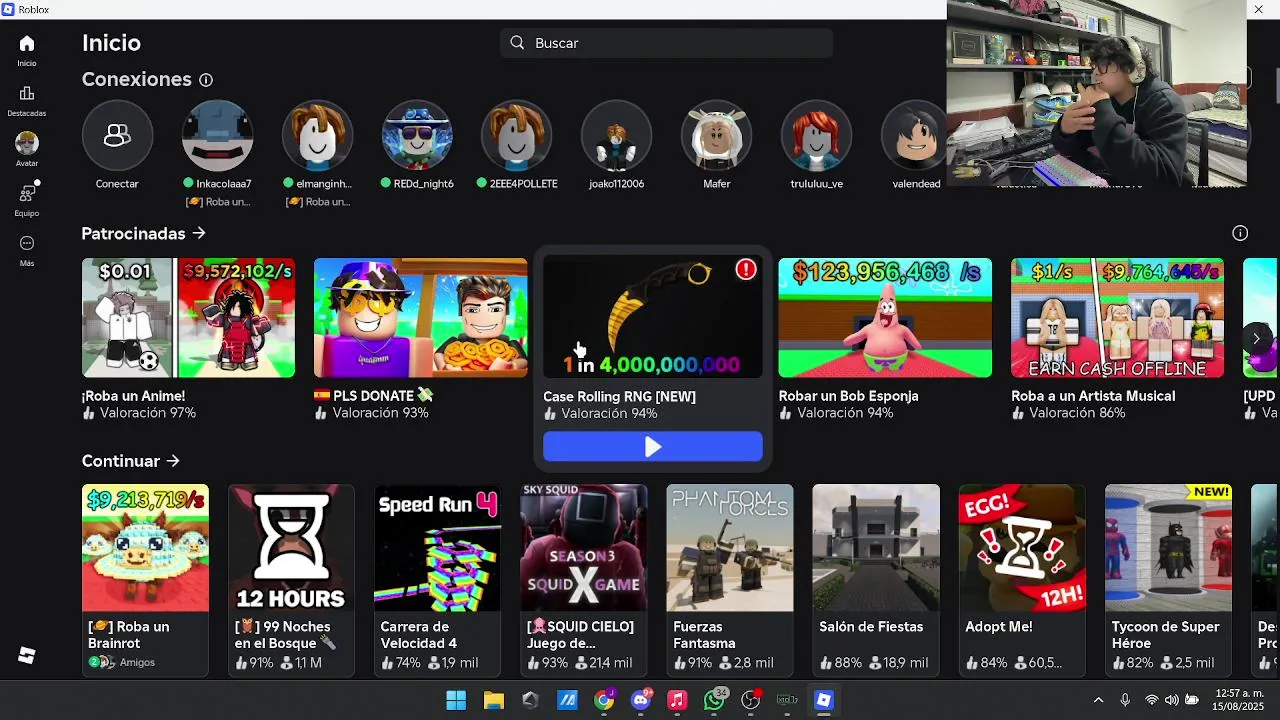
Task: Click the info icon beside Patrocinadas row
Action: point(1240,233)
